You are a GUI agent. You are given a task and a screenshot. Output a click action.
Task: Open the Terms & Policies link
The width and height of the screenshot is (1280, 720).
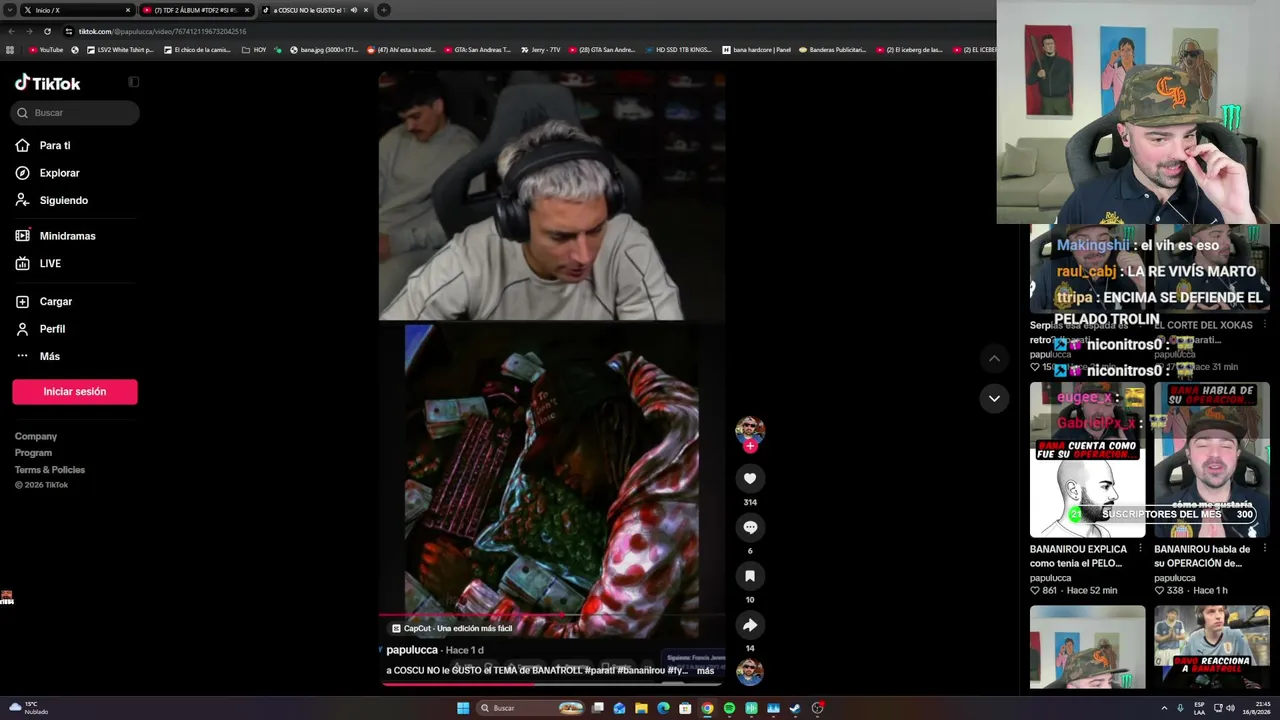(x=50, y=470)
